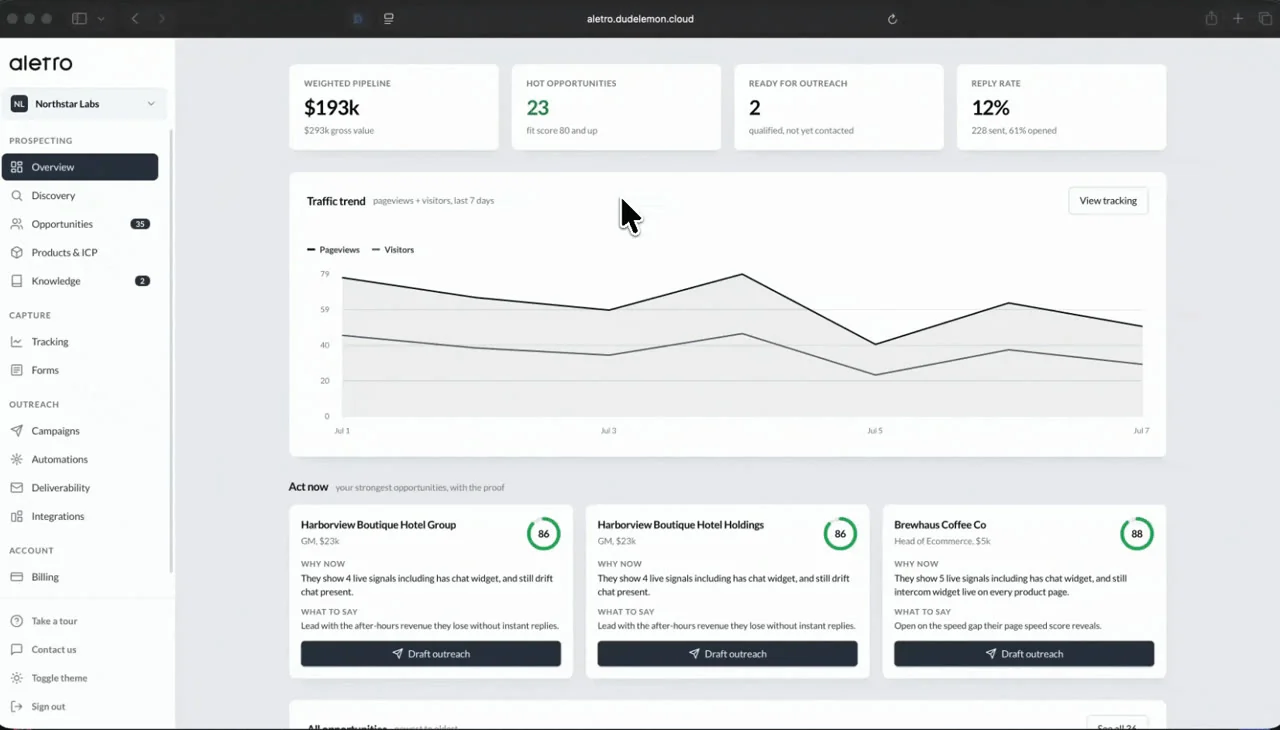
Task: Click the browser forward arrow
Action: pos(162,19)
